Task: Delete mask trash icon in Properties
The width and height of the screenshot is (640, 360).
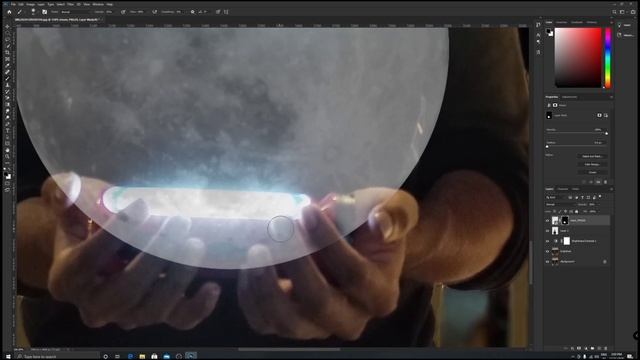Action: tap(605, 182)
